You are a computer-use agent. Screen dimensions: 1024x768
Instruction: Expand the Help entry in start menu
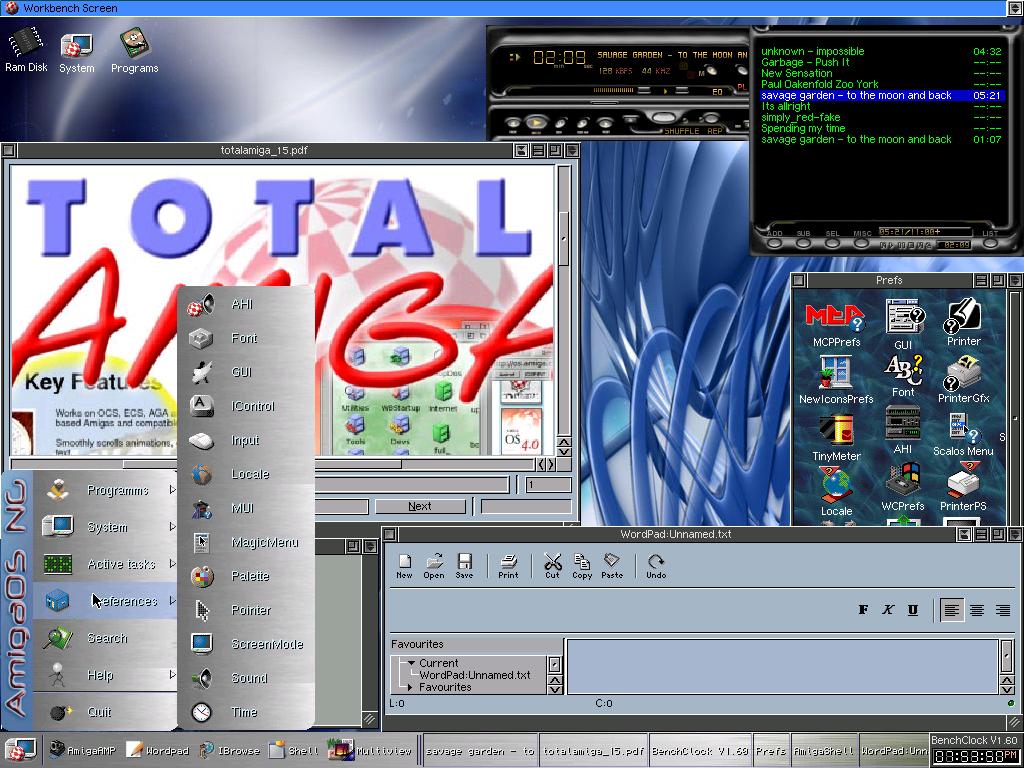tap(106, 675)
